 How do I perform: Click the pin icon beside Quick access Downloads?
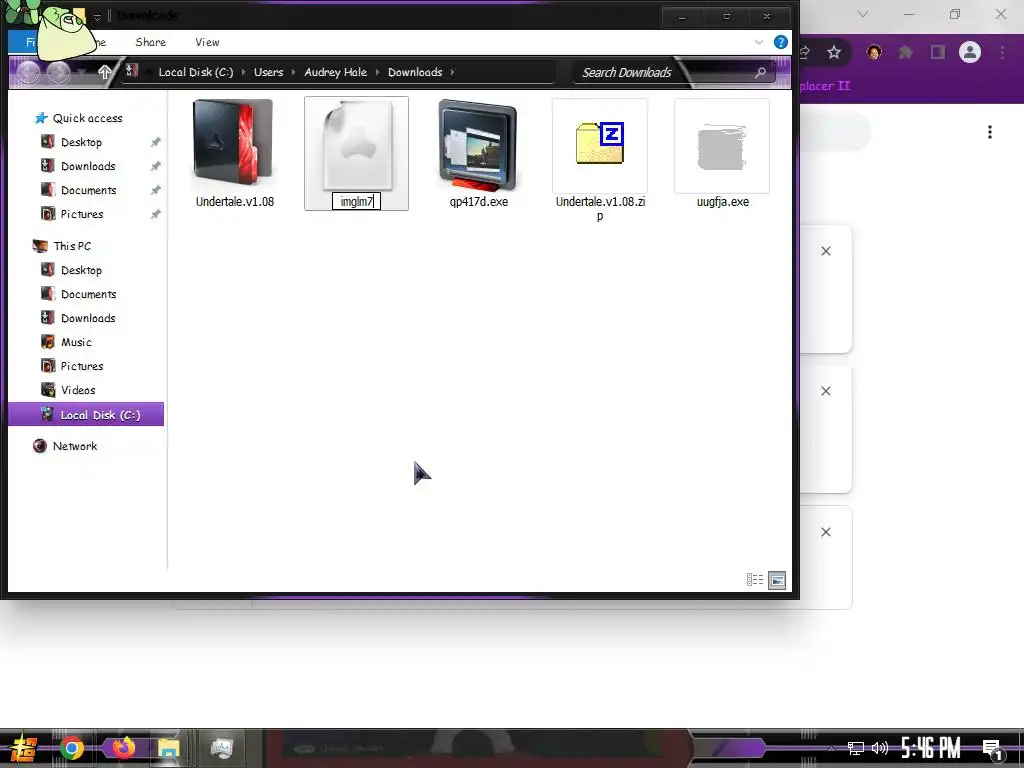[x=155, y=166]
